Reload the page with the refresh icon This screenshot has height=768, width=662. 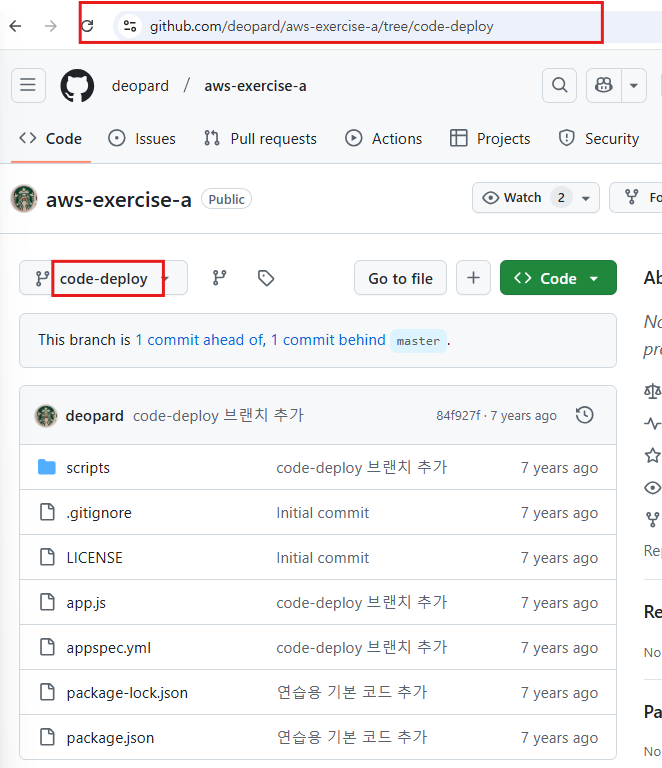coord(88,26)
